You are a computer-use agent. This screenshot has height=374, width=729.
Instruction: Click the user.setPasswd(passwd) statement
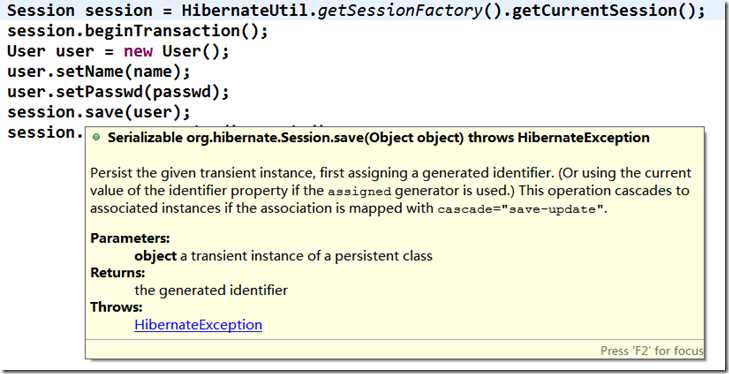click(x=118, y=92)
